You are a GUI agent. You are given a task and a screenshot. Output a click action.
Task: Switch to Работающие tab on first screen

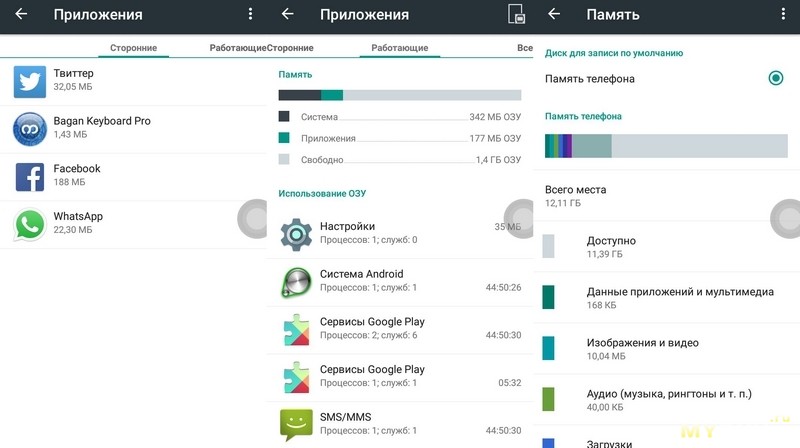[x=238, y=48]
